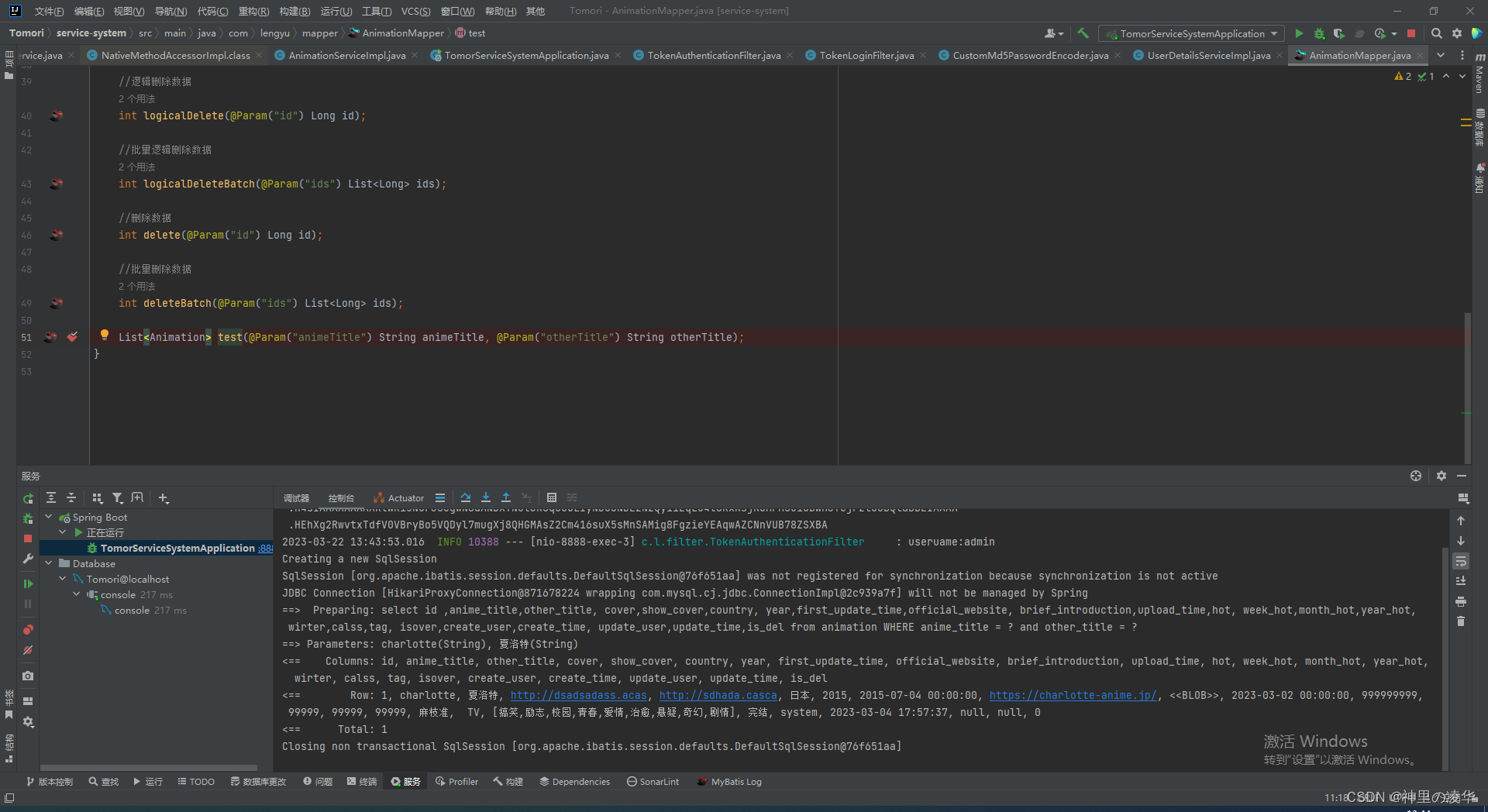Toggle the structure (结构) side stripe
1488x812 pixels.
pos(9,748)
